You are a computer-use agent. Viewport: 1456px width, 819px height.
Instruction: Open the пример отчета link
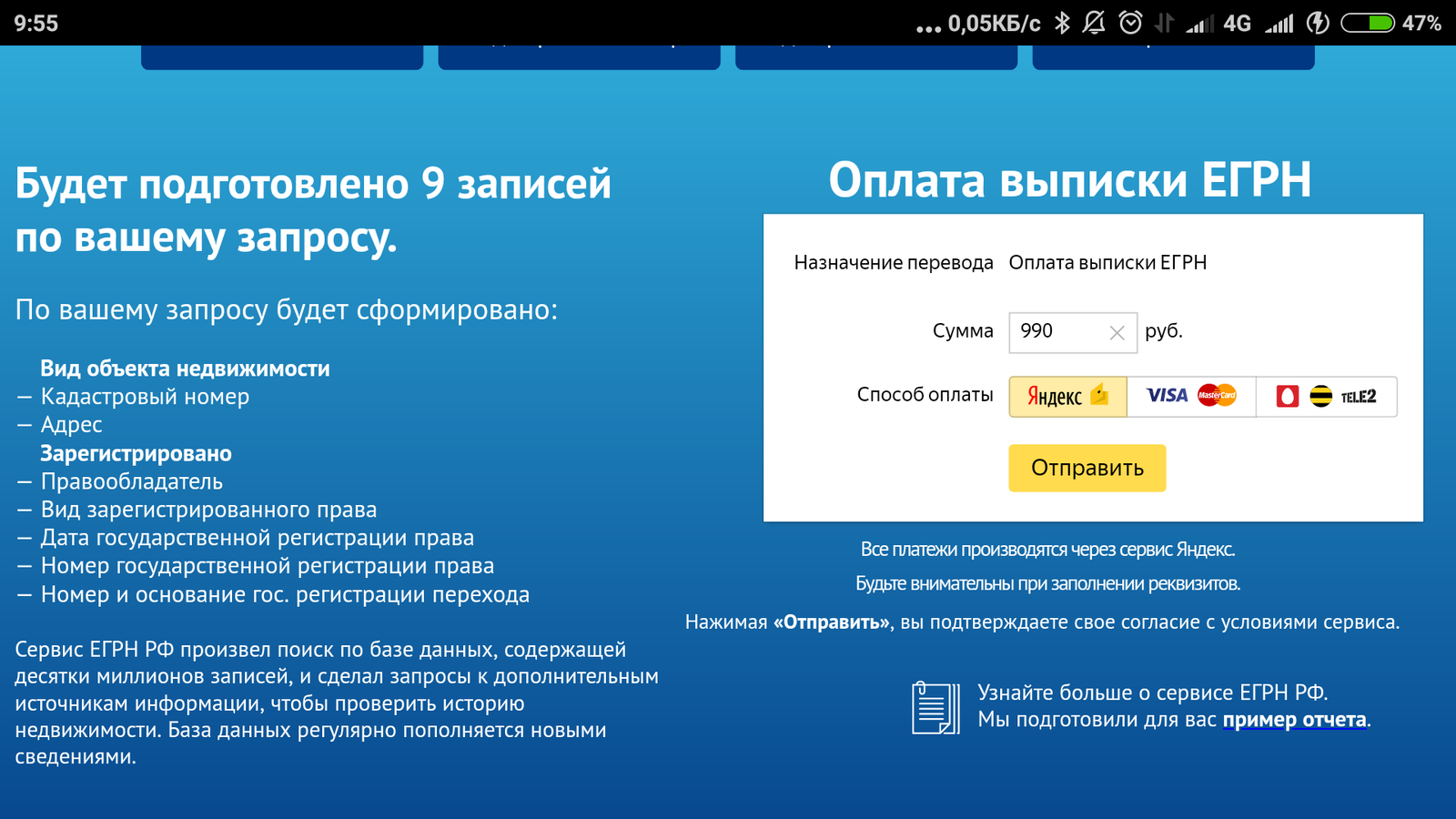[1294, 720]
